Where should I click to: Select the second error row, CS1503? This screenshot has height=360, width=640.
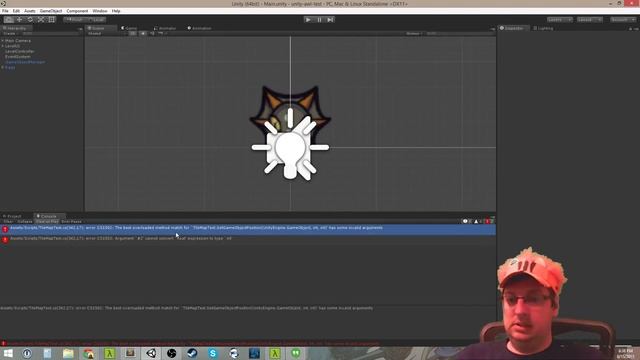tap(248, 240)
